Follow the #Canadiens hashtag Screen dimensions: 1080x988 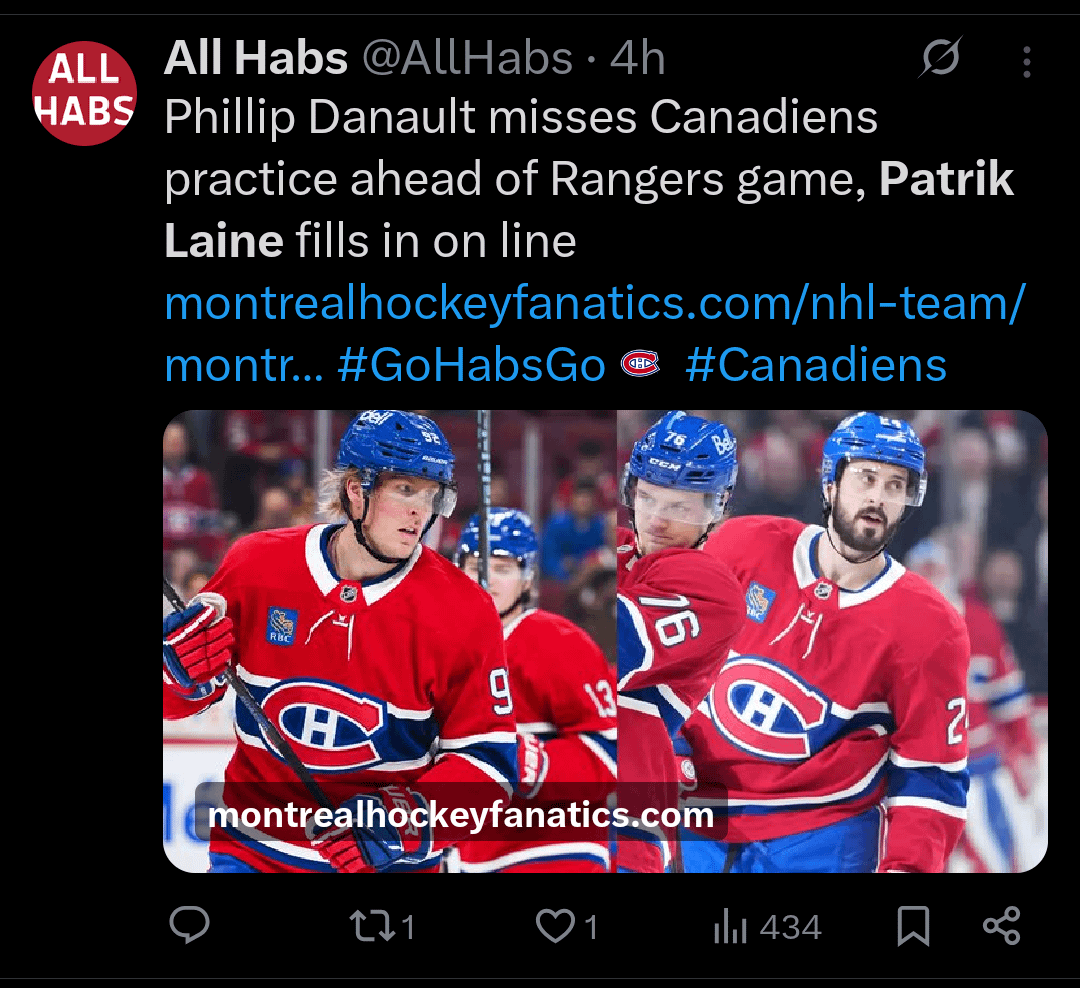point(816,365)
